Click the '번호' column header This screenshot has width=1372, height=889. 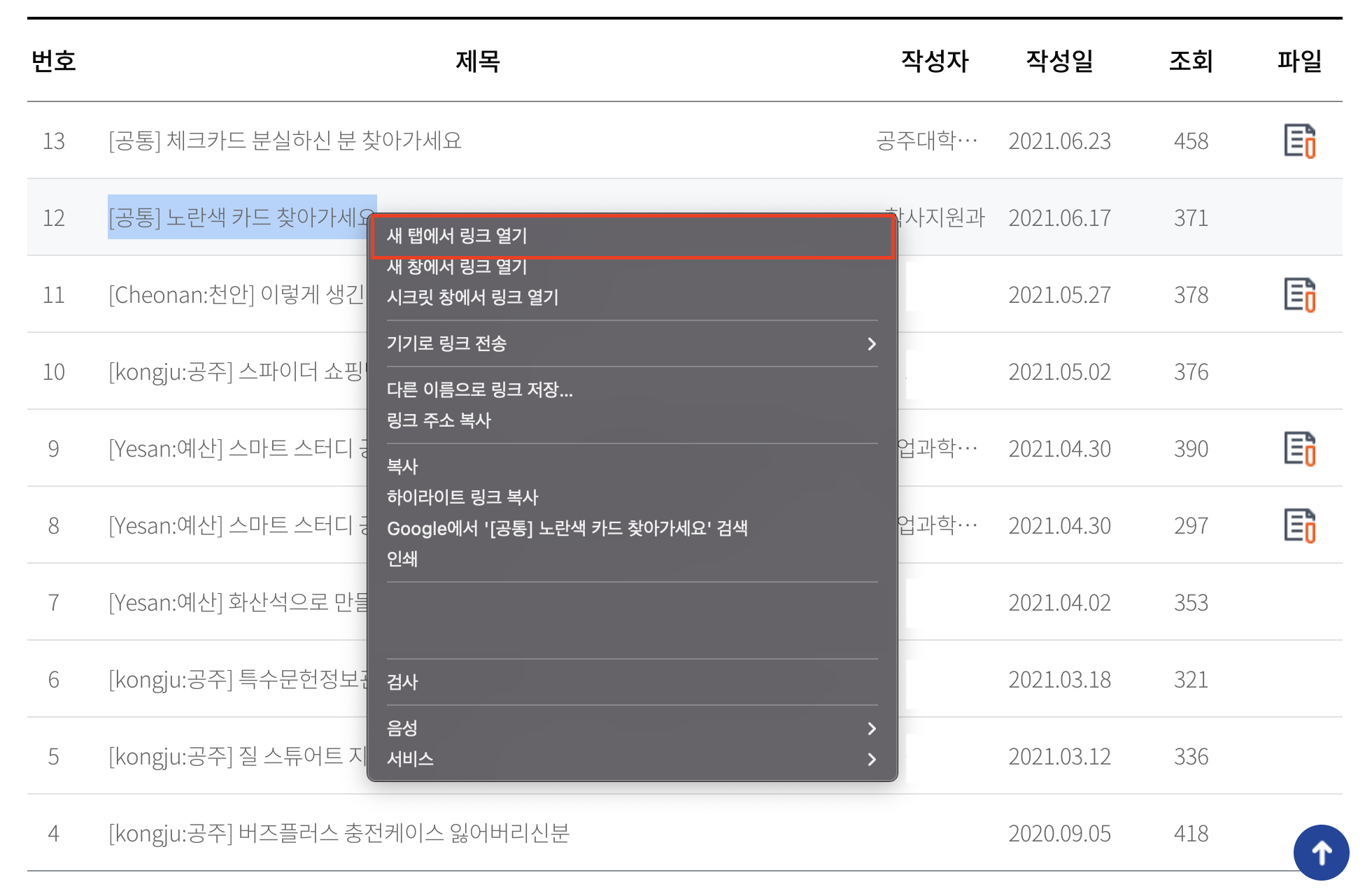(54, 61)
